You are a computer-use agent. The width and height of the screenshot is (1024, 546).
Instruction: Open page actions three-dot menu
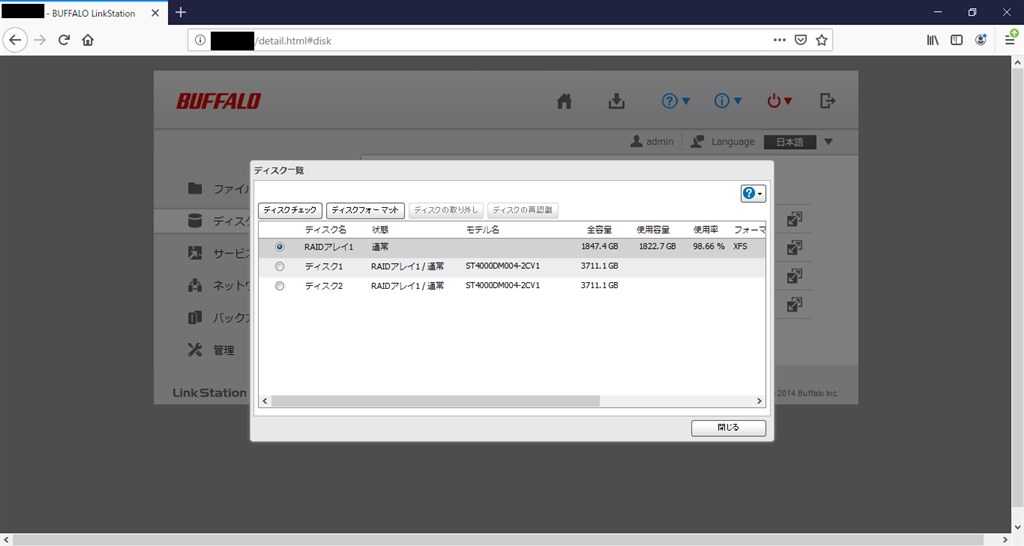(x=779, y=40)
